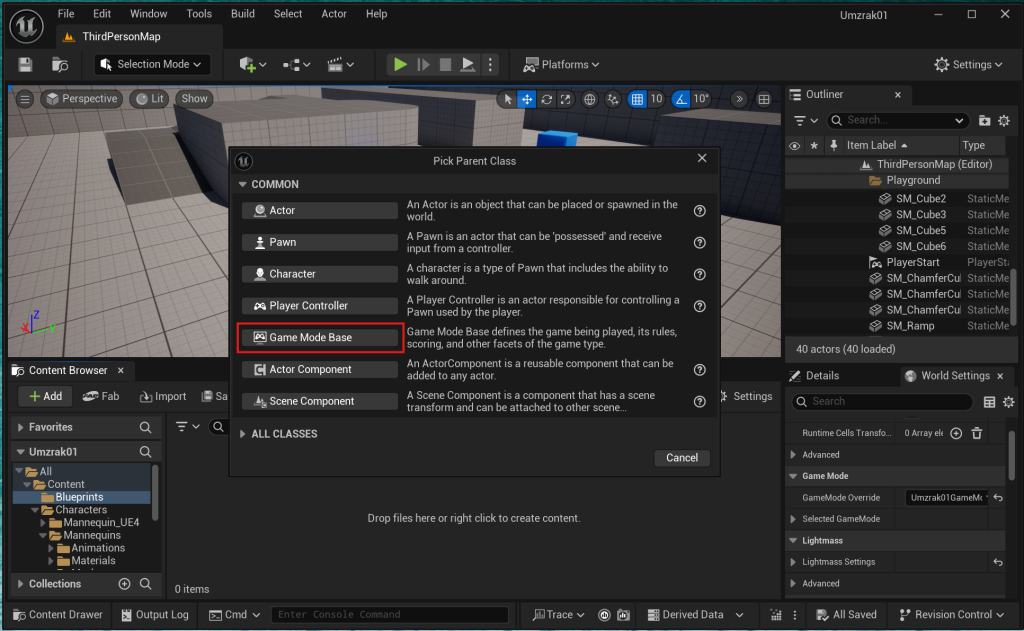Viewport: 1024px width, 631px height.
Task: Open the Actor menu
Action: [x=334, y=14]
